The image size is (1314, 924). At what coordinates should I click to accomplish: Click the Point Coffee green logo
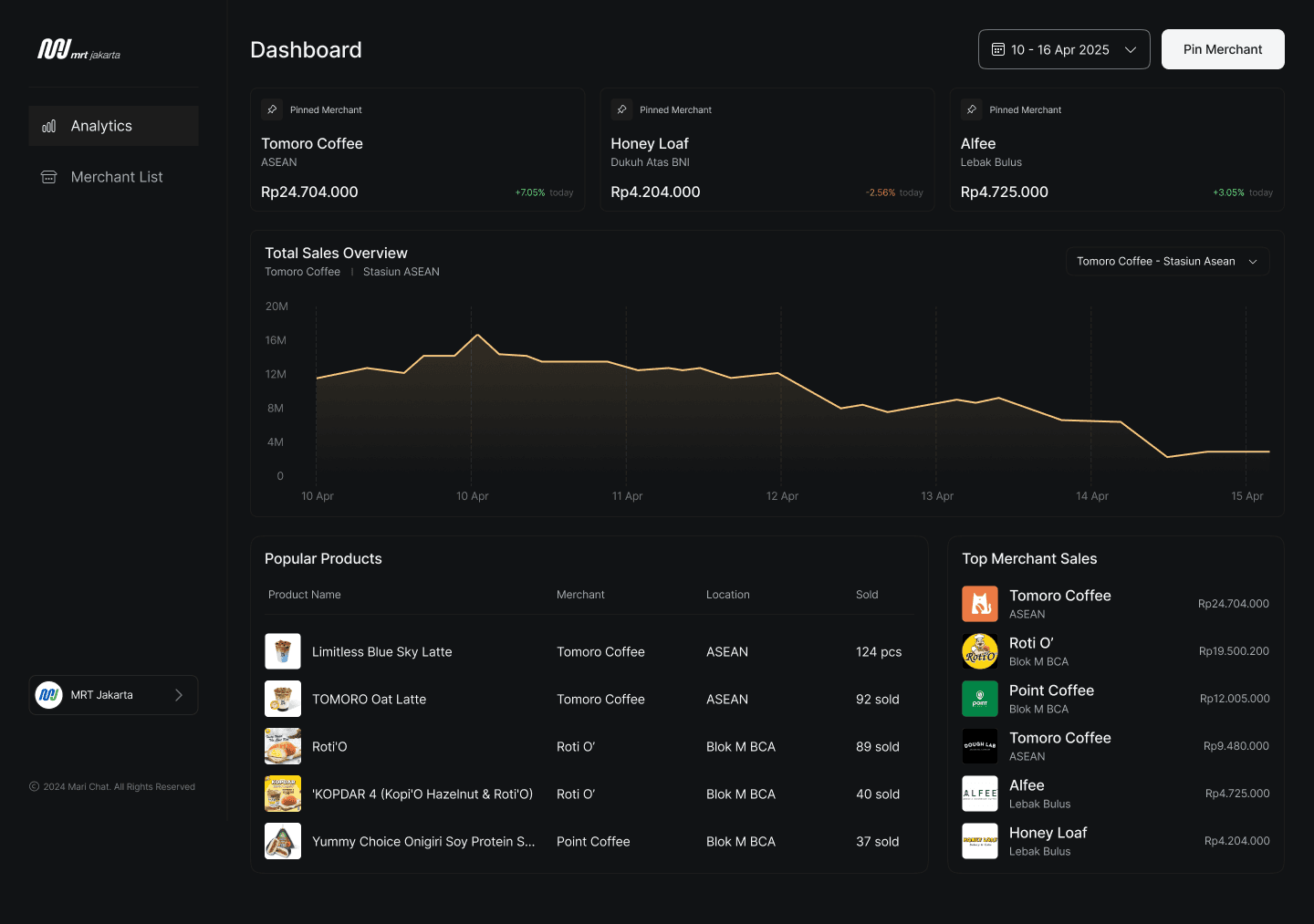(x=980, y=699)
